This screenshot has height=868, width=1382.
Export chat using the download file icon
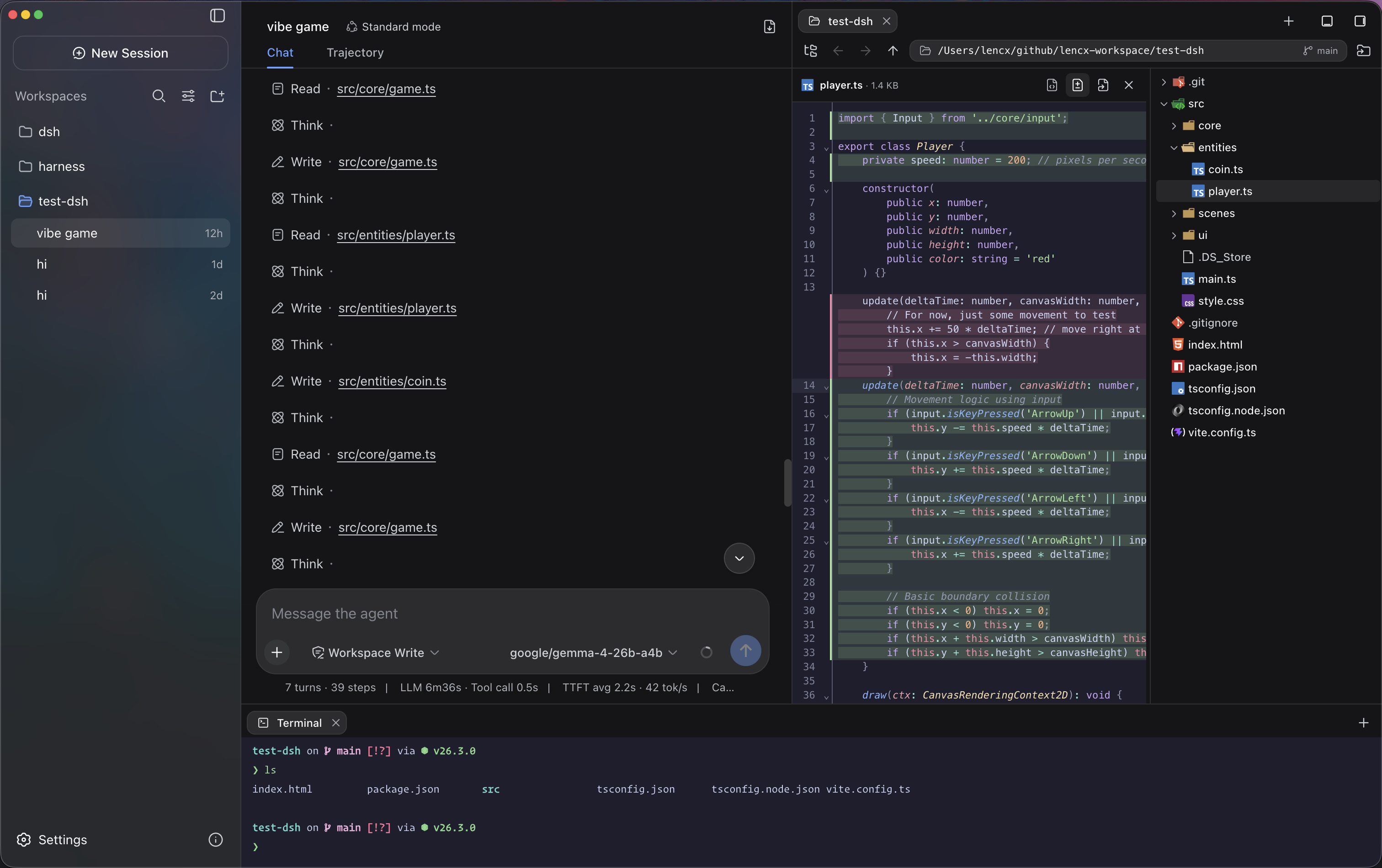pyautogui.click(x=769, y=26)
